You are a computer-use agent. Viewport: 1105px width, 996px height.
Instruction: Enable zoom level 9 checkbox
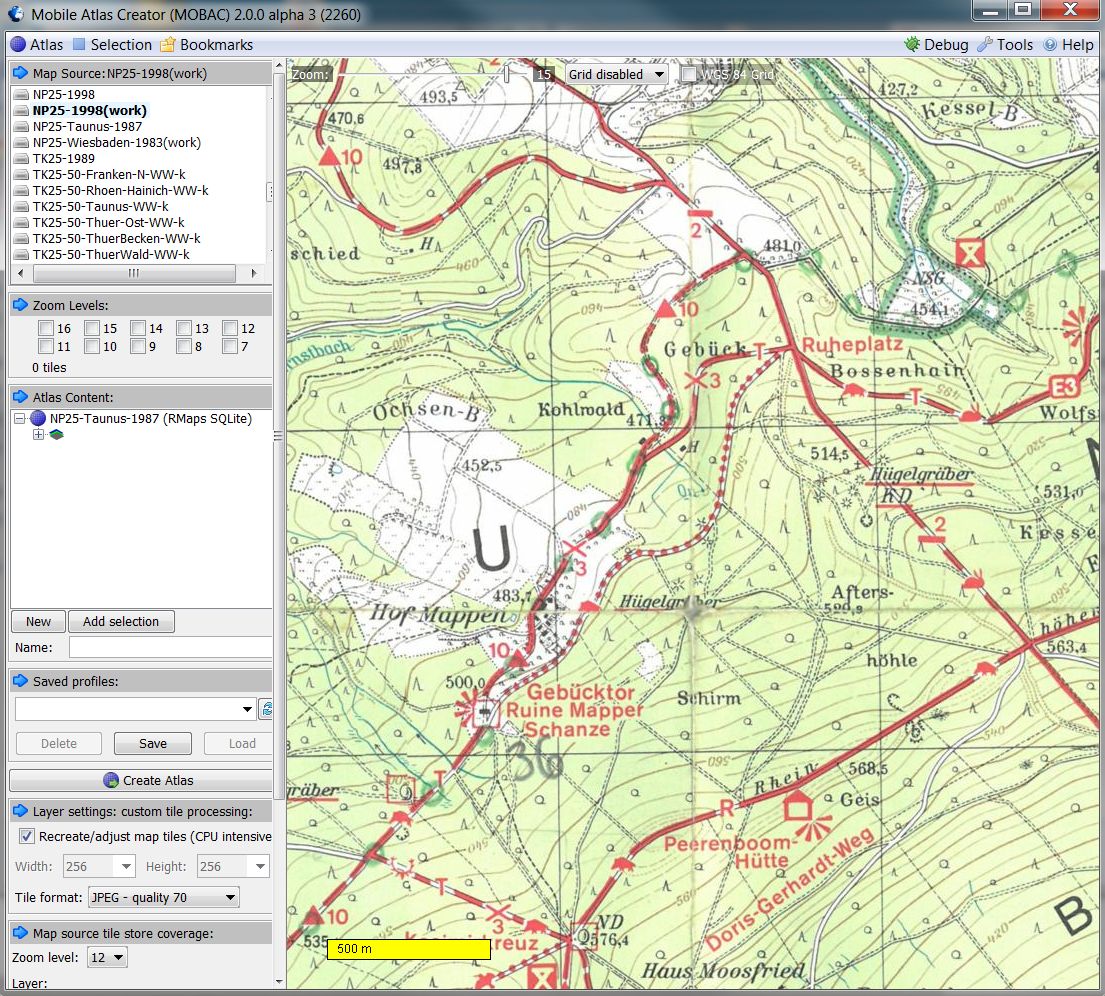138,346
